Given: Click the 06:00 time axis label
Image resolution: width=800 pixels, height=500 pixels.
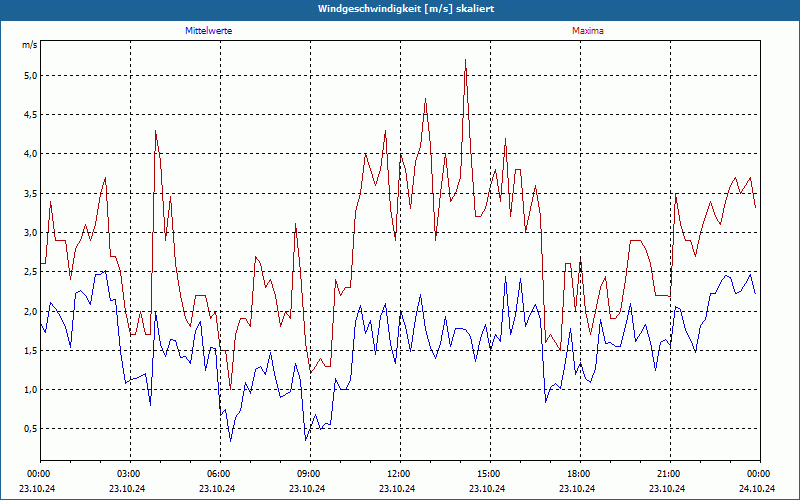Looking at the screenshot, I should (x=218, y=474).
